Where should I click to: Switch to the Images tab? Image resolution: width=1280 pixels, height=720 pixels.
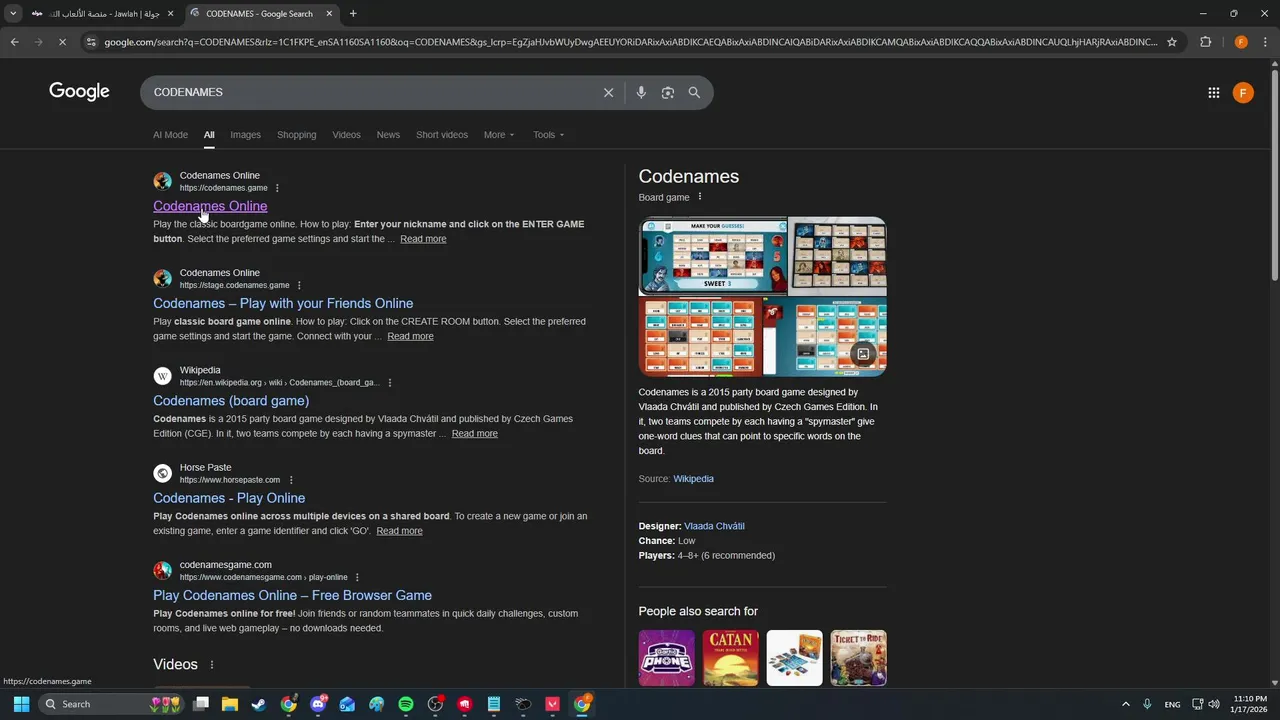(245, 135)
